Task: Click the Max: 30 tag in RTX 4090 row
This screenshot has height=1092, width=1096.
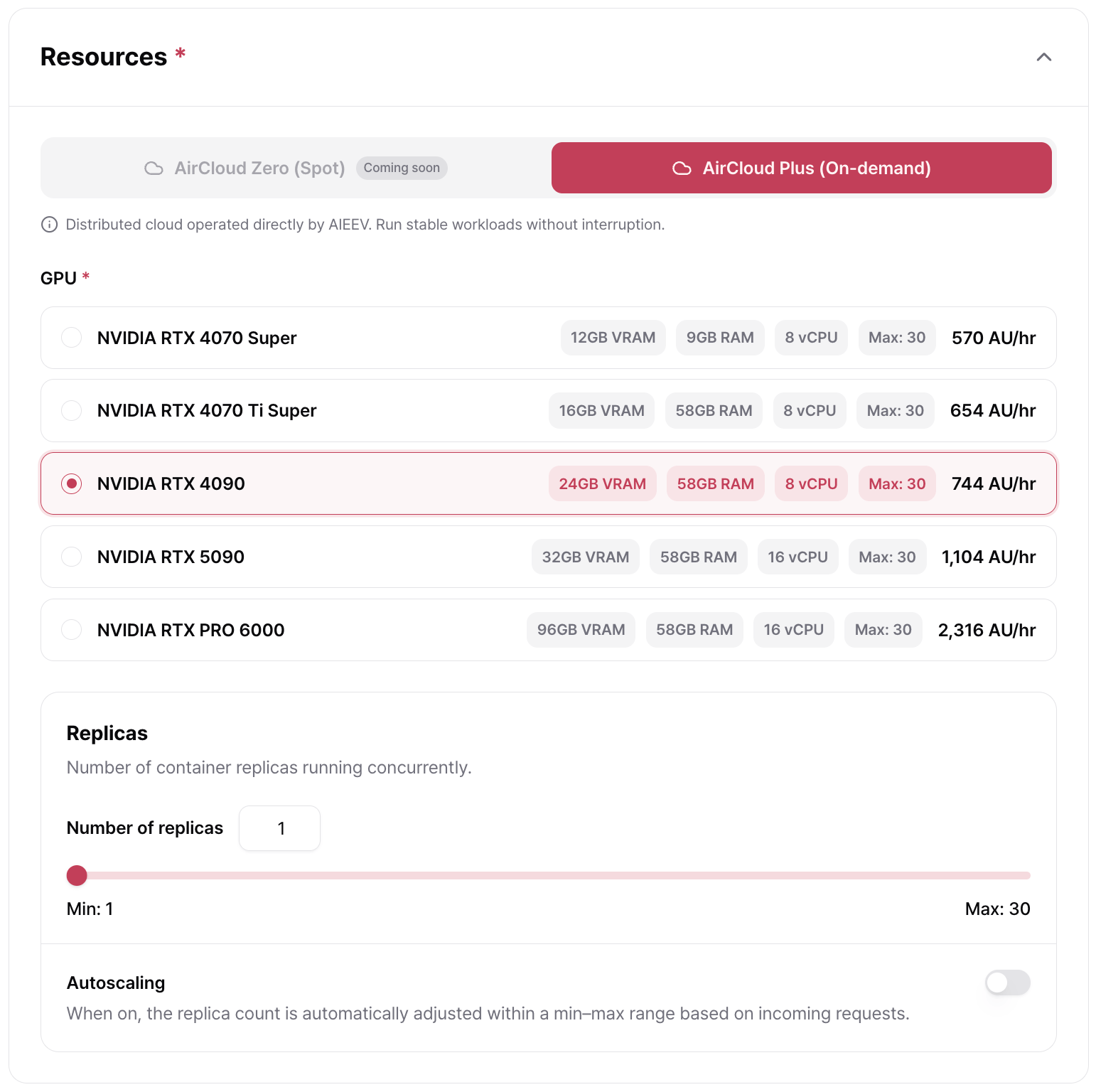Action: pyautogui.click(x=897, y=484)
